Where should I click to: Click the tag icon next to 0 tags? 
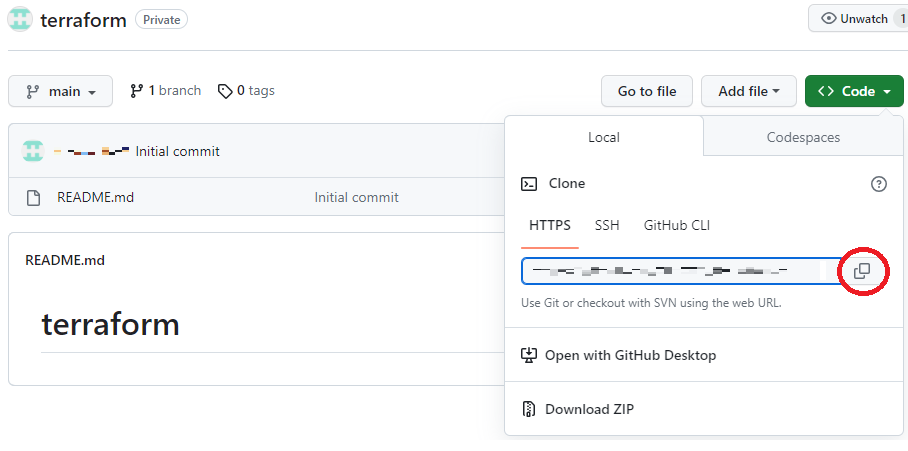(225, 91)
